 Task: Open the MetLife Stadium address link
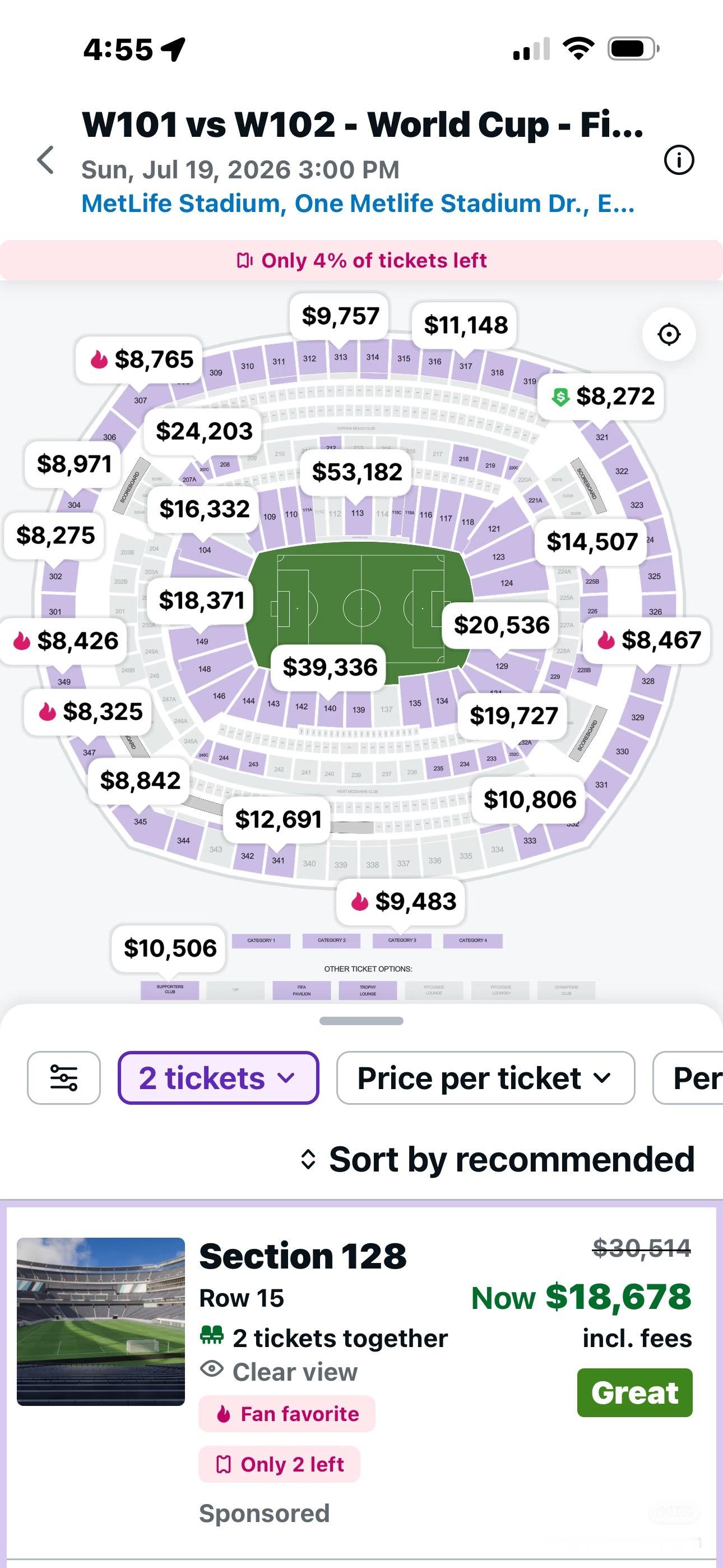coord(358,204)
